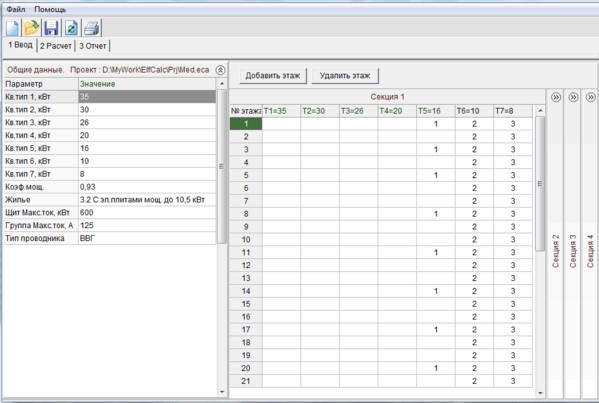The height and width of the screenshot is (403, 599).
Task: Click the Удалить этаж button
Action: tap(345, 76)
